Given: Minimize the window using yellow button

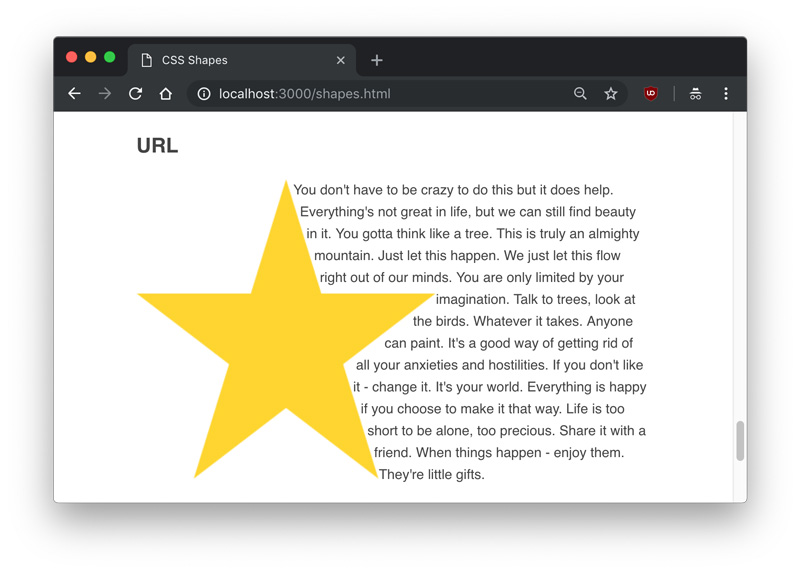Looking at the screenshot, I should coord(90,58).
